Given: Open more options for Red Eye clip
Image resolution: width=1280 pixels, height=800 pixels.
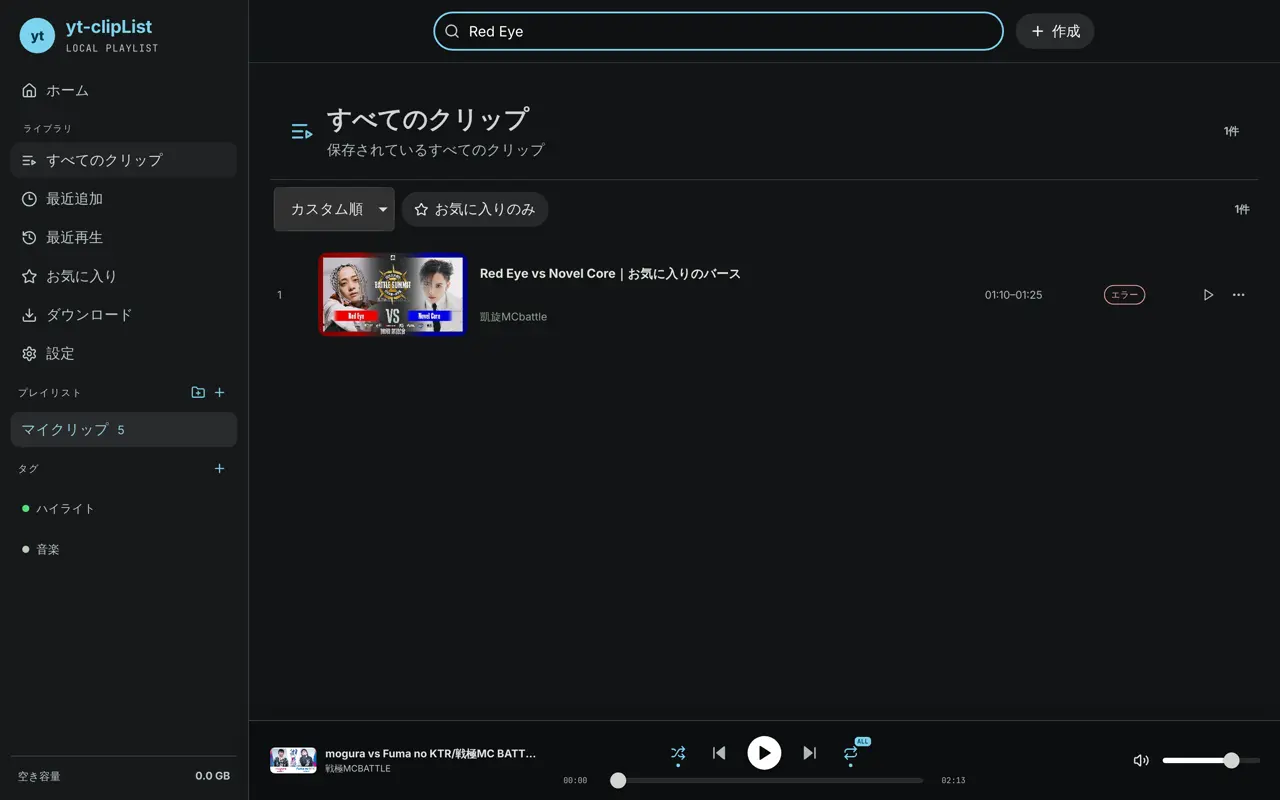Looking at the screenshot, I should pyautogui.click(x=1239, y=295).
